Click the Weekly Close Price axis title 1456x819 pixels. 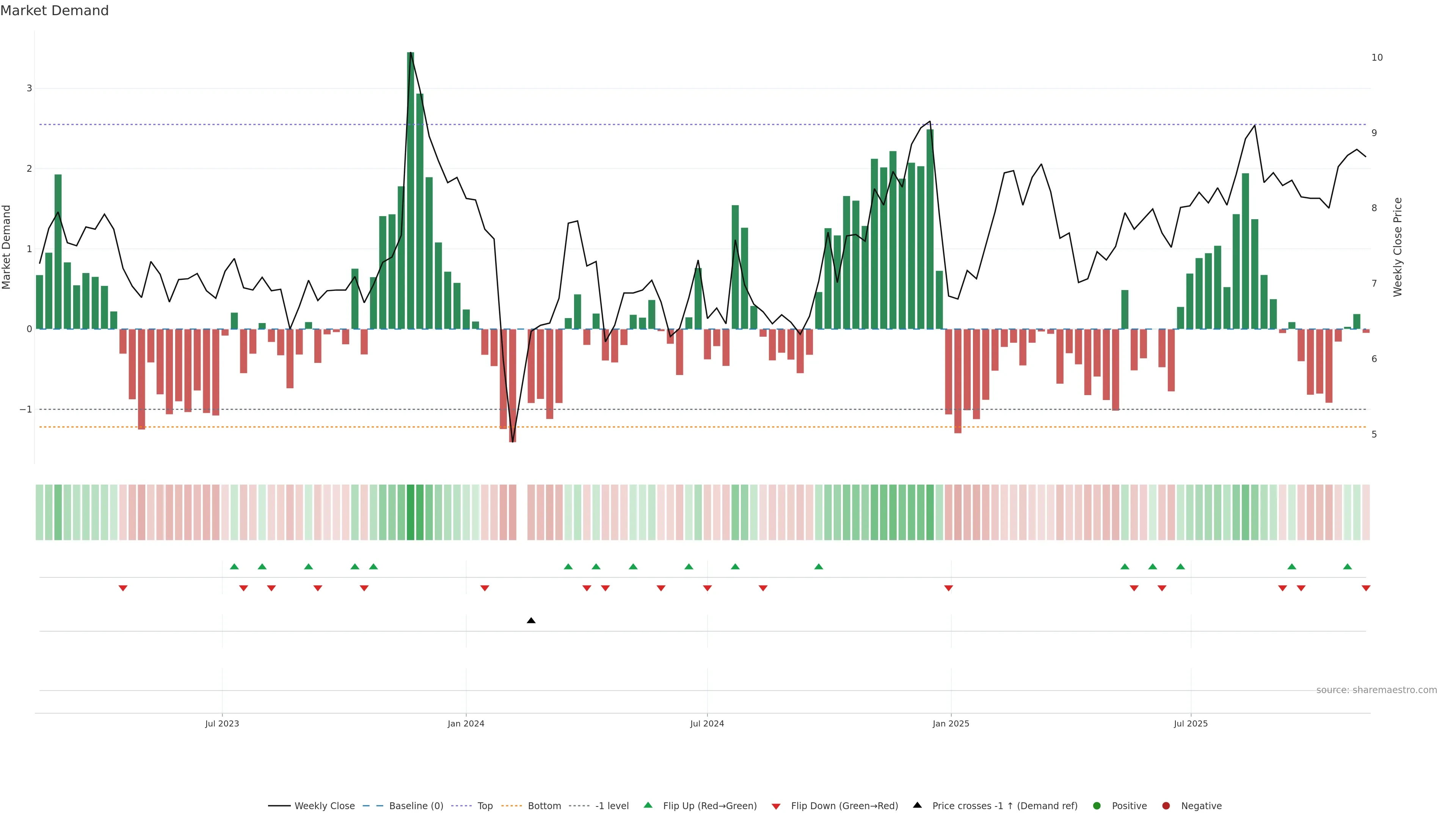point(1397,247)
